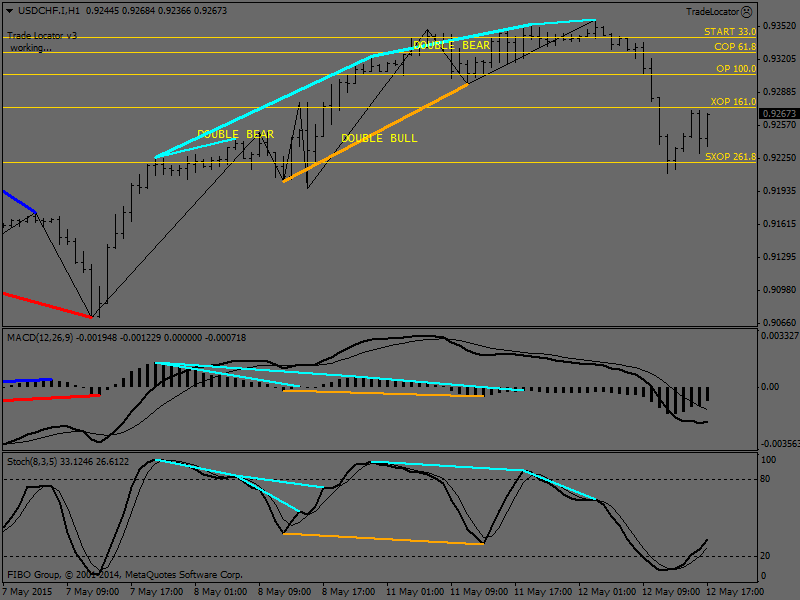This screenshot has height=600, width=800.
Task: Click the current price tag 0.92673
Action: pyautogui.click(x=777, y=114)
